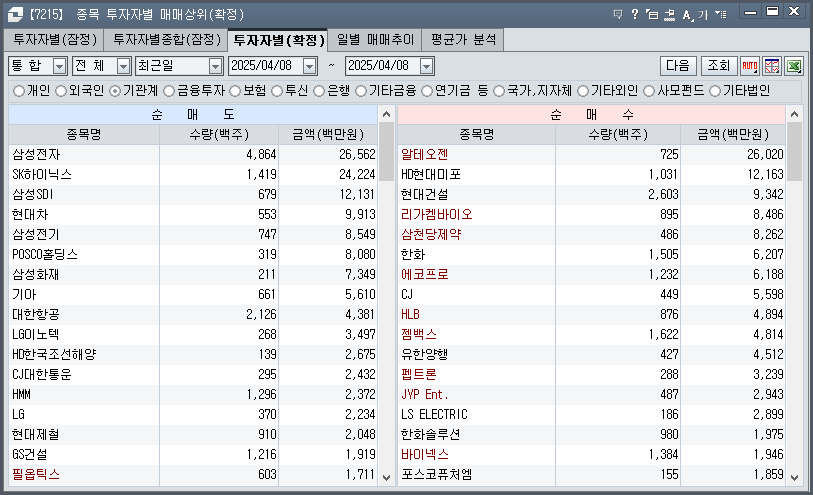Click SK하이닉스 in the 순매도 list
The image size is (813, 495).
[42, 175]
